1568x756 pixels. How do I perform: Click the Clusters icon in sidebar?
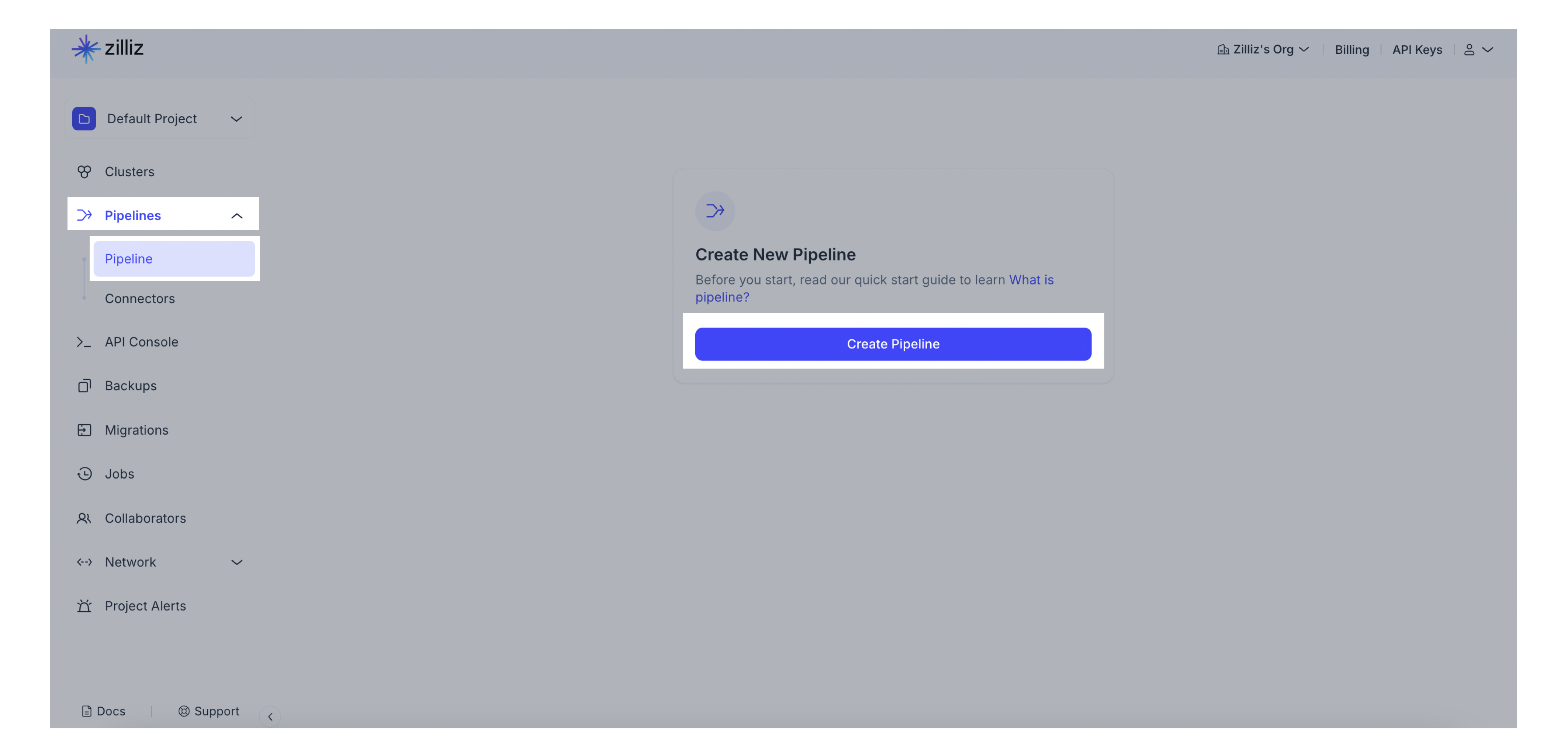click(x=84, y=170)
